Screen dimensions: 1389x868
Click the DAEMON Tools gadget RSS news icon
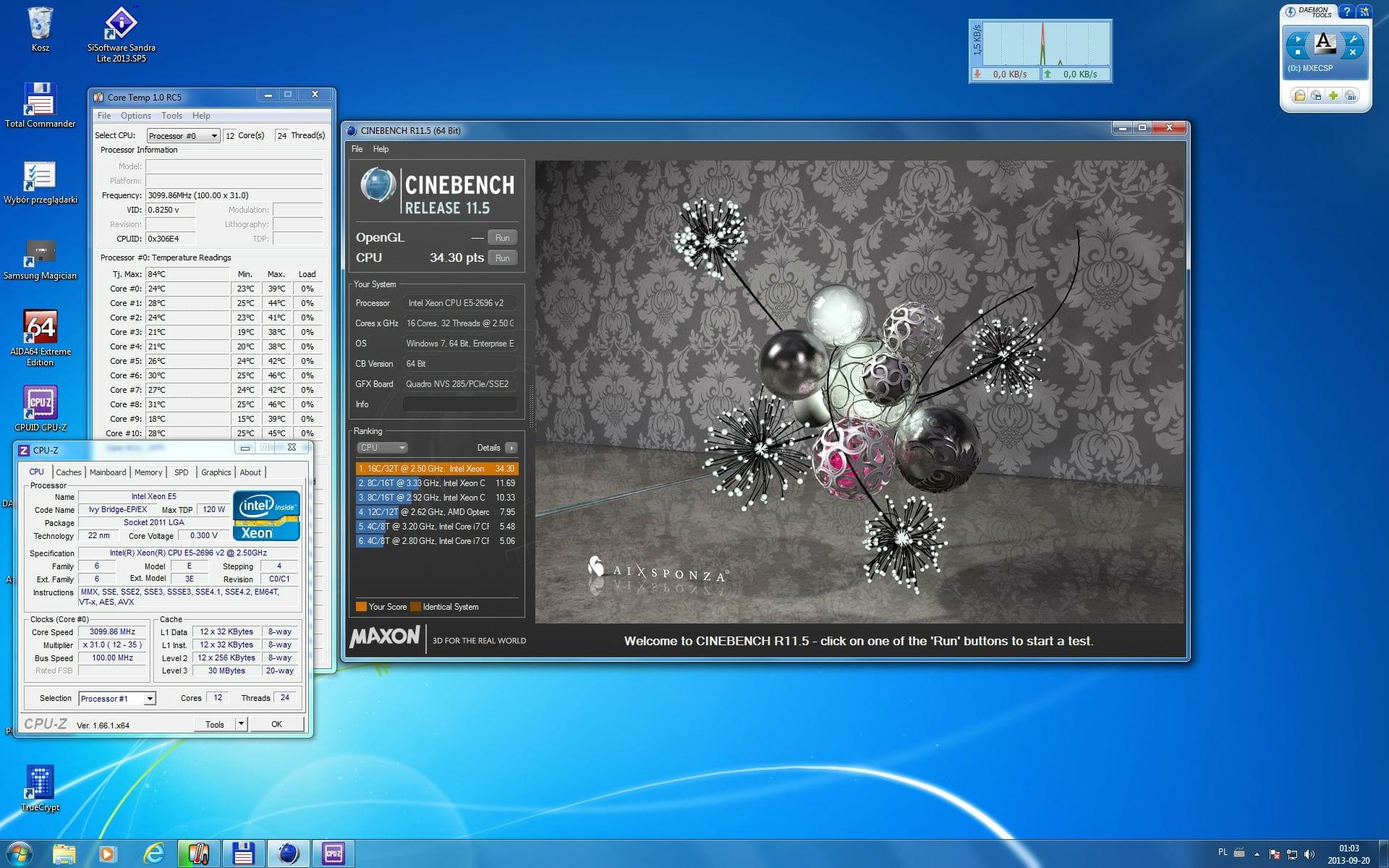pyautogui.click(x=1364, y=12)
